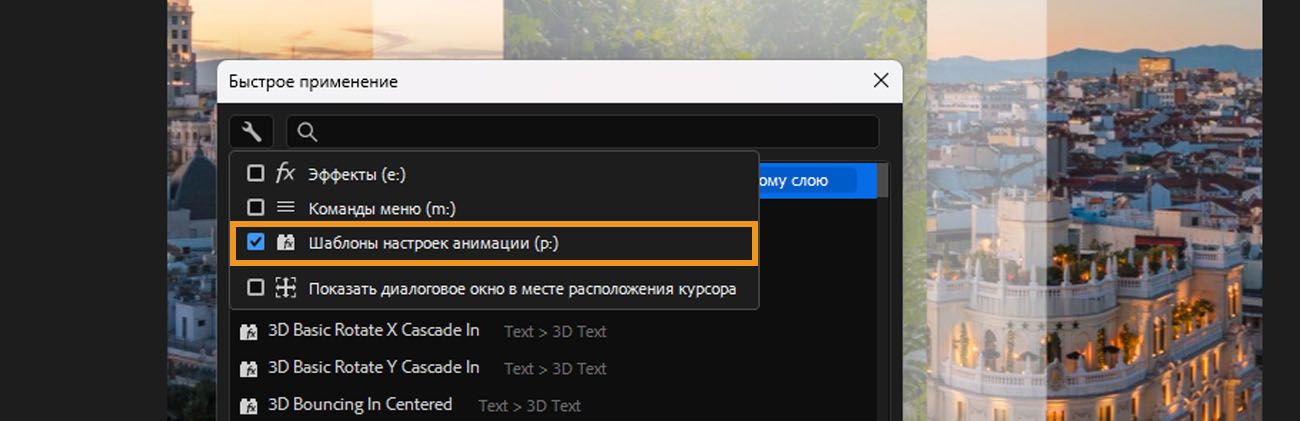Enable the Команды меню (m:) checkbox

(256, 207)
